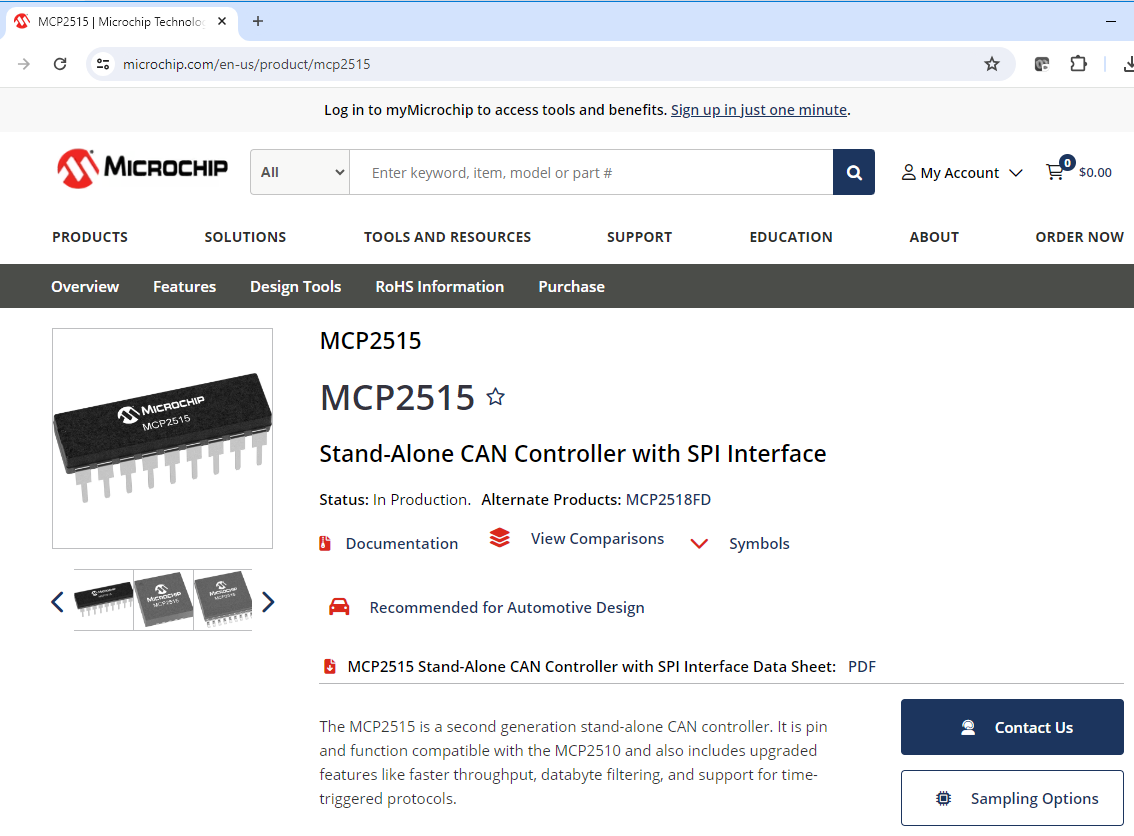Open the My Account dropdown arrow

[1017, 171]
